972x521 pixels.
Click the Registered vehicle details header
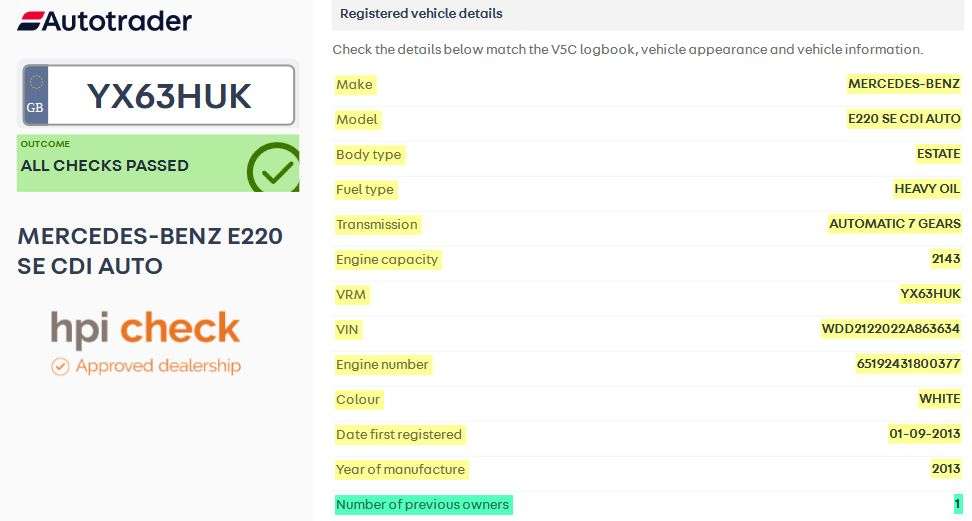click(421, 14)
